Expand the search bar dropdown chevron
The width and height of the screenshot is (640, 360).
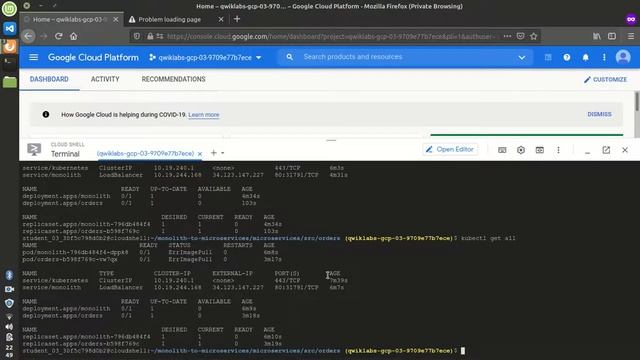pos(522,58)
